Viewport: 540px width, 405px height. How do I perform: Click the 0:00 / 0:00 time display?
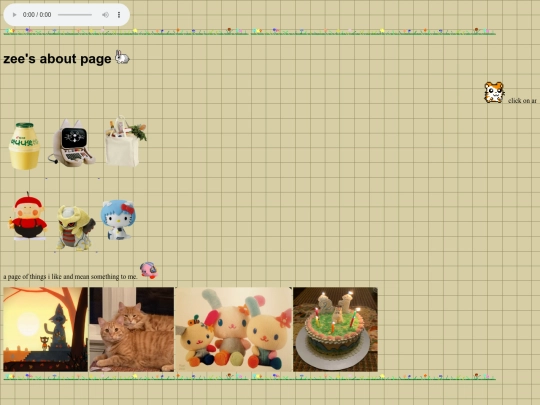[x=37, y=15]
